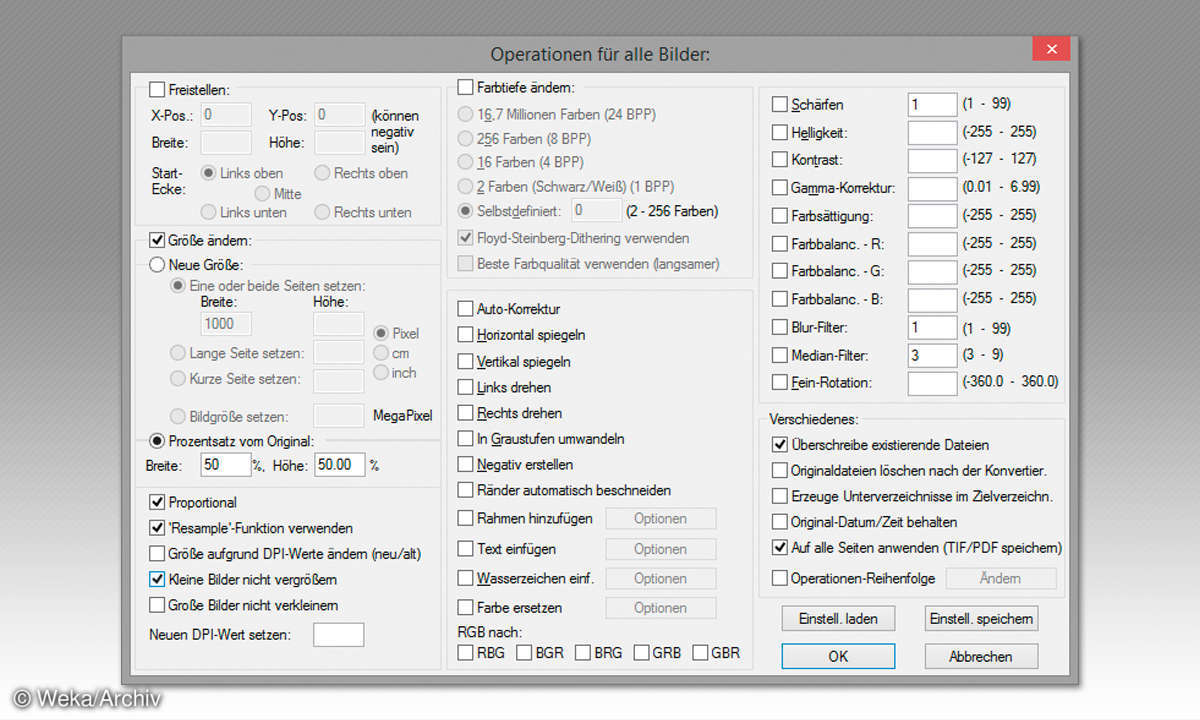Enable the Blur-Filter checkbox
Viewport: 1200px width, 720px height.
[x=780, y=327]
